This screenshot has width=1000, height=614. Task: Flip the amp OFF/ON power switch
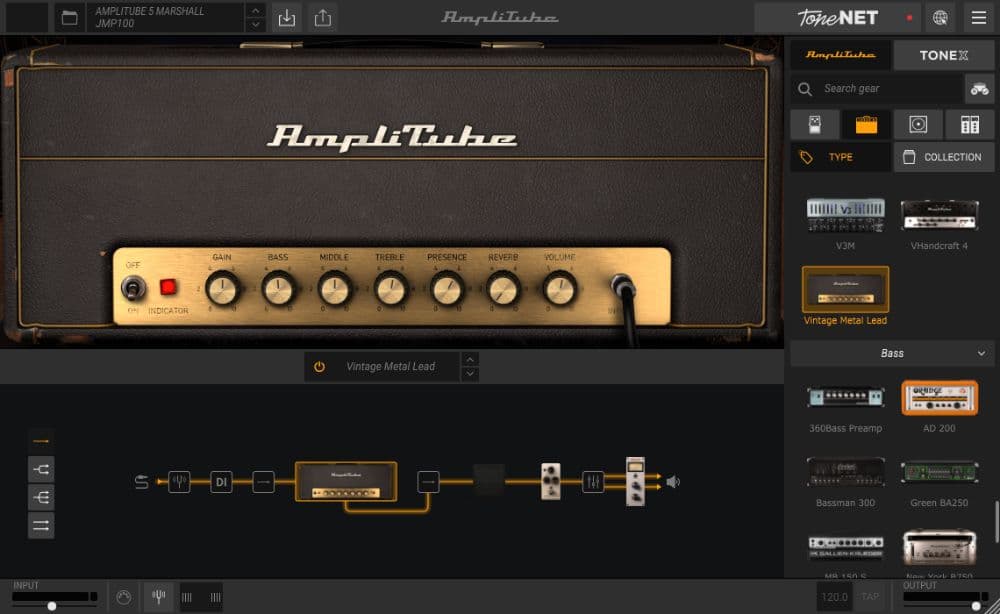133,288
